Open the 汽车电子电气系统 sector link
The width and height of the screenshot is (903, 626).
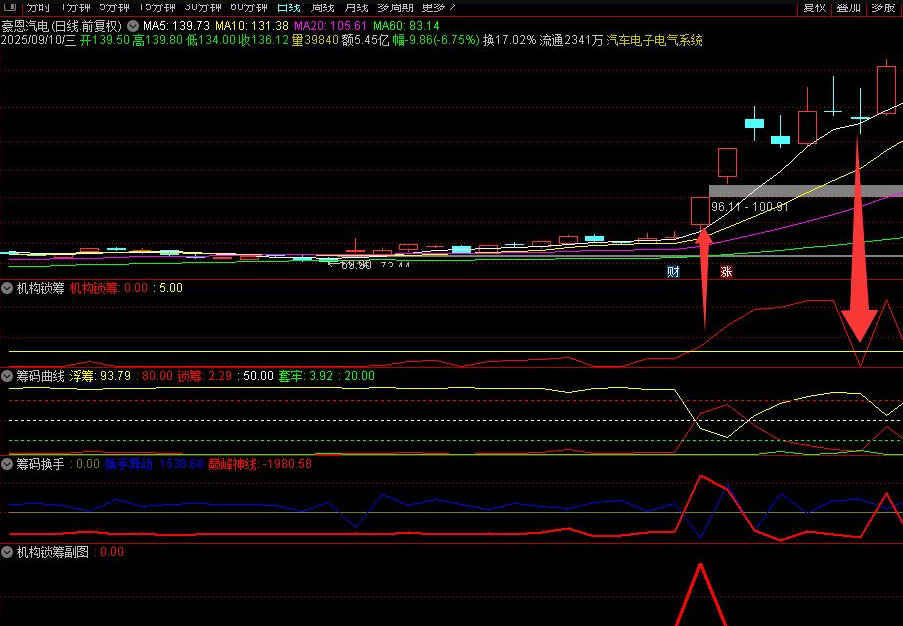[x=654, y=40]
